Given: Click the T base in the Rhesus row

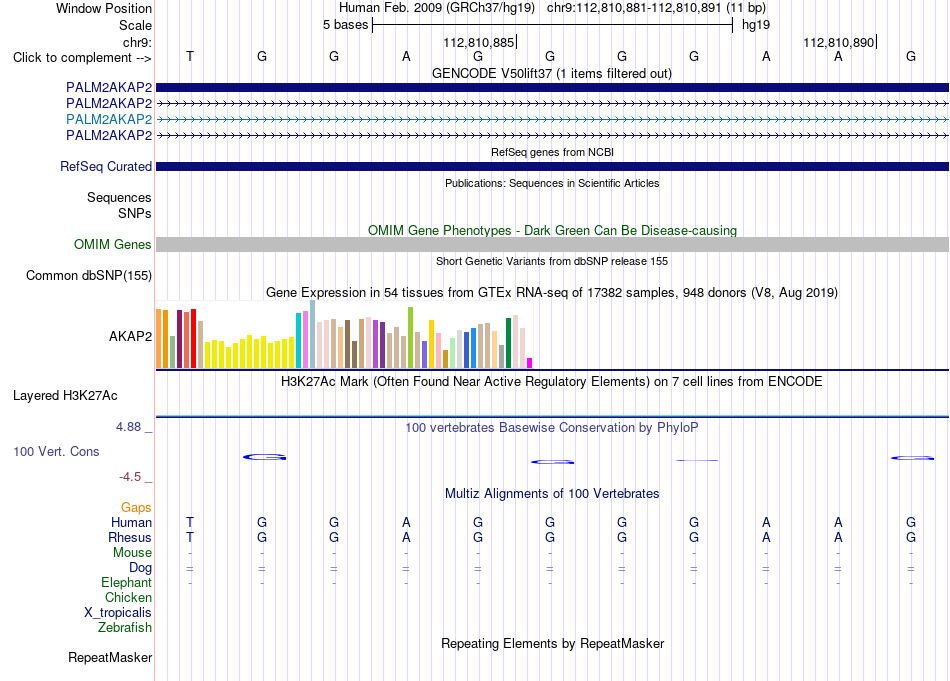Looking at the screenshot, I should click(190, 537).
